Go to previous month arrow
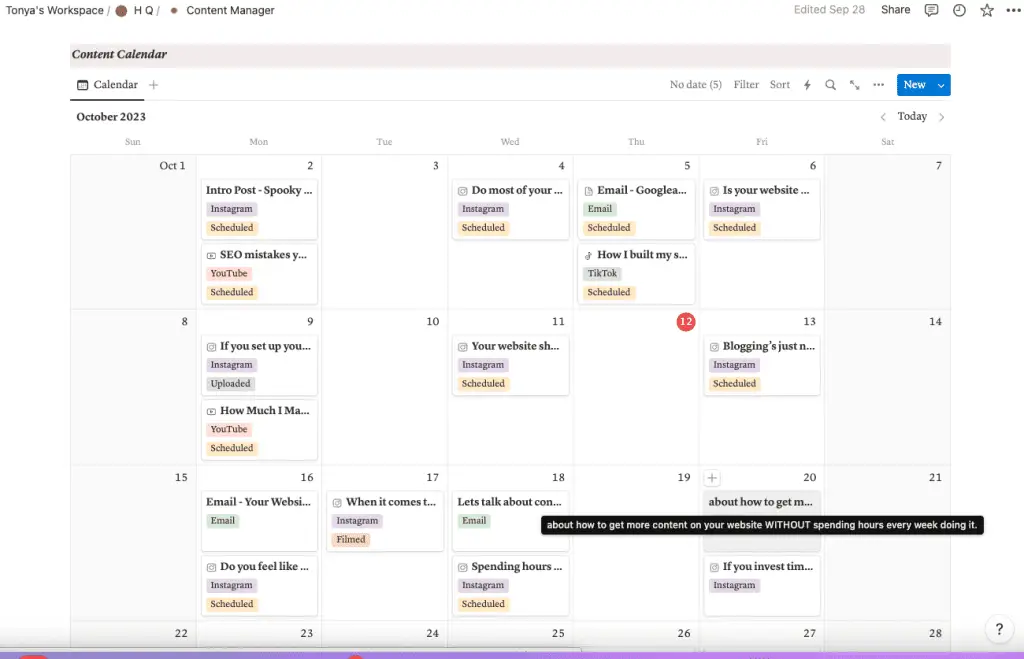This screenshot has width=1024, height=659. pos(883,117)
